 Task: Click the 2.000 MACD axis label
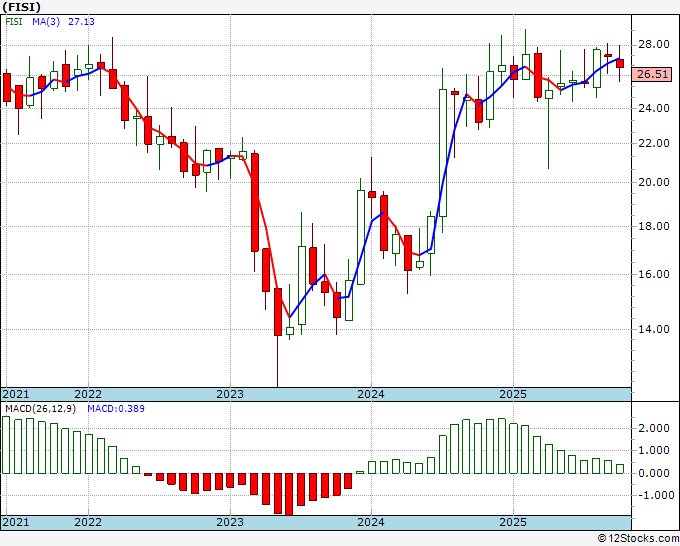[654, 428]
